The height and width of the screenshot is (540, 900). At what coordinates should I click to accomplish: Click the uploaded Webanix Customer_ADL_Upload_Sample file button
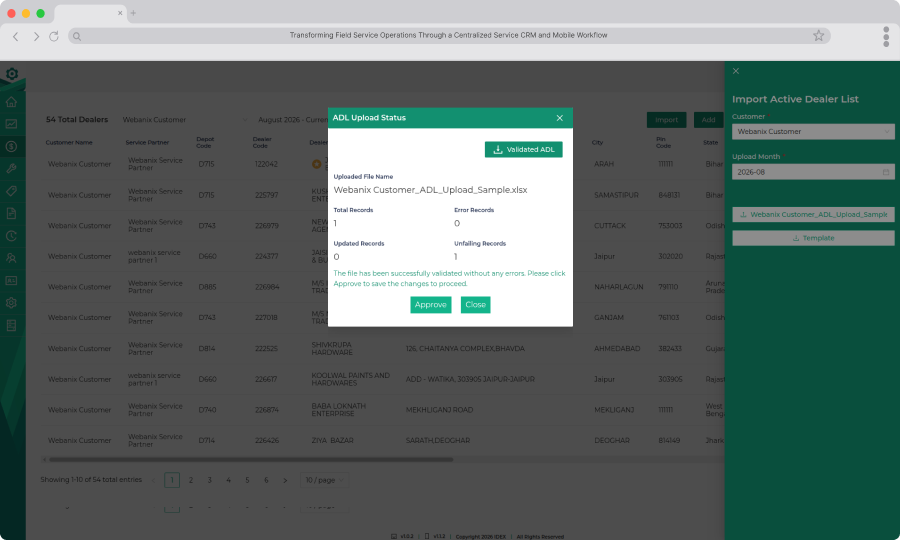pos(813,215)
